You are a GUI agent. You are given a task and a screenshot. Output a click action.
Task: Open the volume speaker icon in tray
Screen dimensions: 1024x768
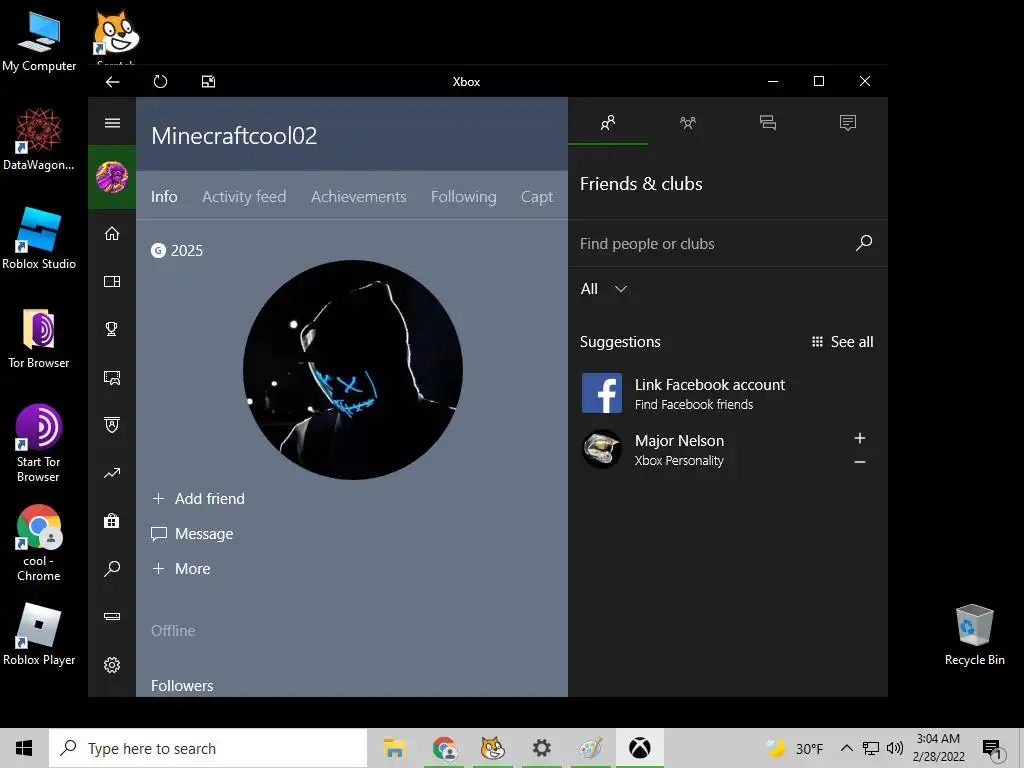[895, 748]
